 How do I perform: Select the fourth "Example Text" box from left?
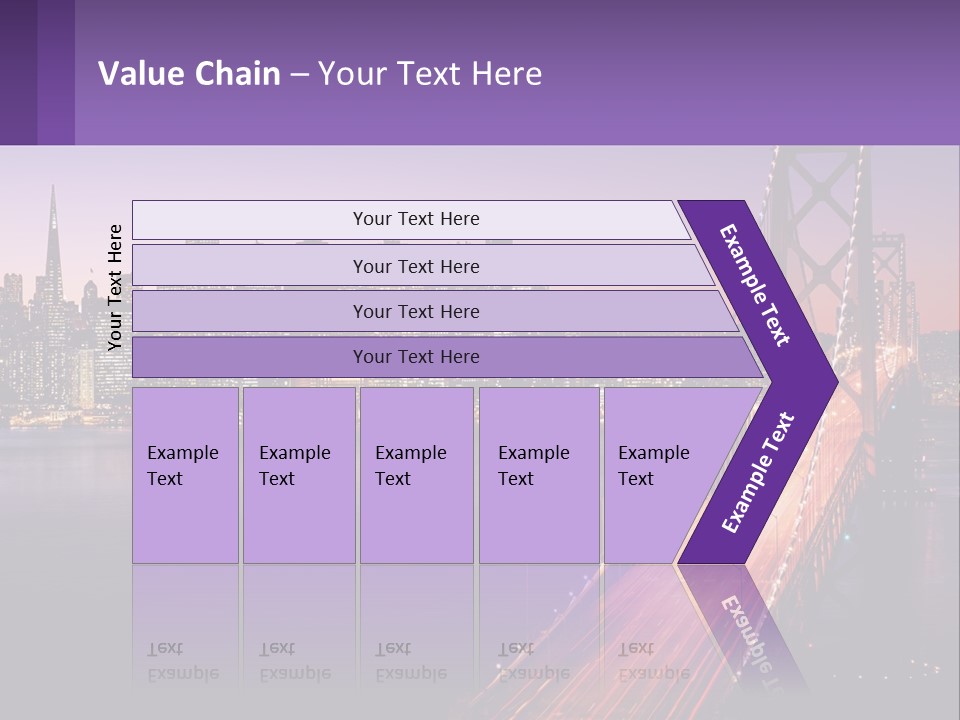click(x=538, y=475)
